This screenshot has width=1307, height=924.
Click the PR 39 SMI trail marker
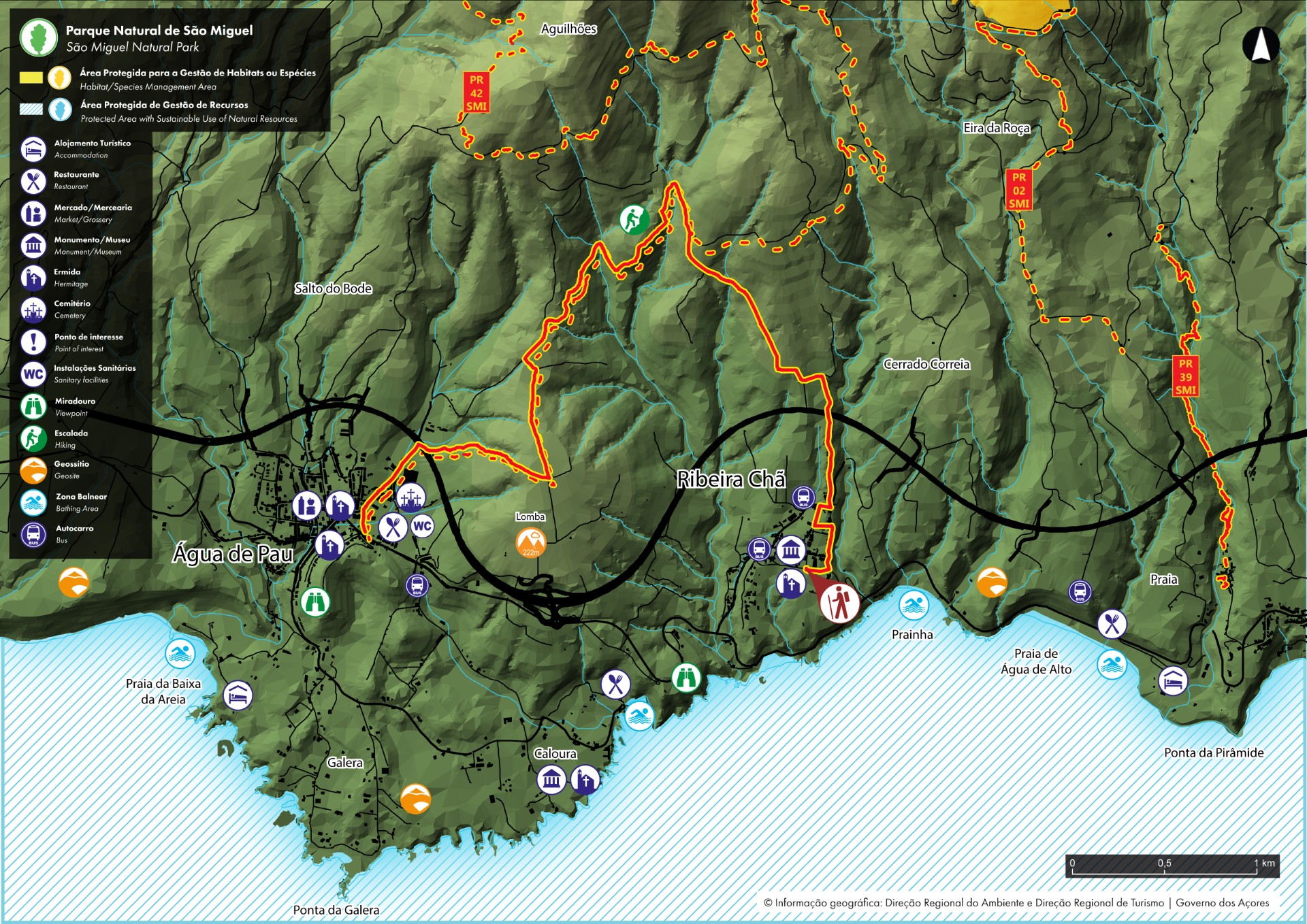pyautogui.click(x=1184, y=376)
